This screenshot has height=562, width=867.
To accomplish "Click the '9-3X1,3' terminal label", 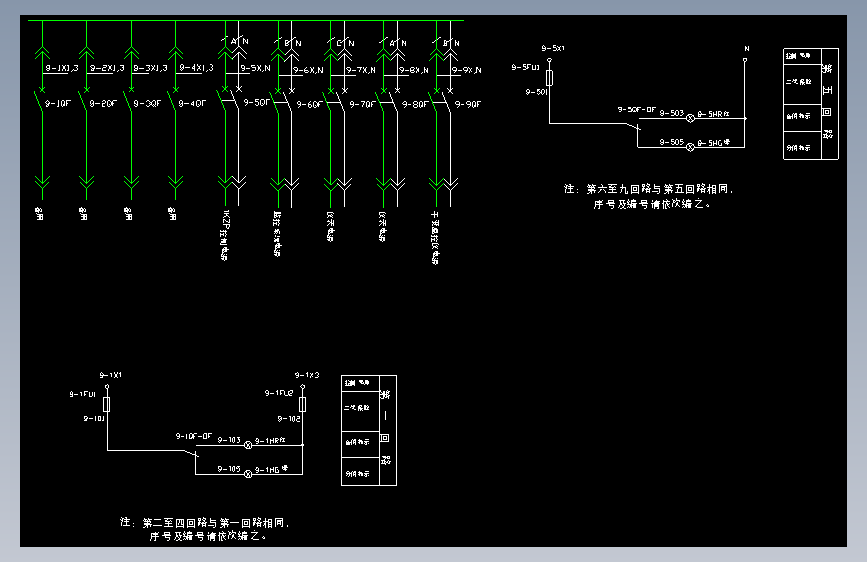I will (x=150, y=68).
